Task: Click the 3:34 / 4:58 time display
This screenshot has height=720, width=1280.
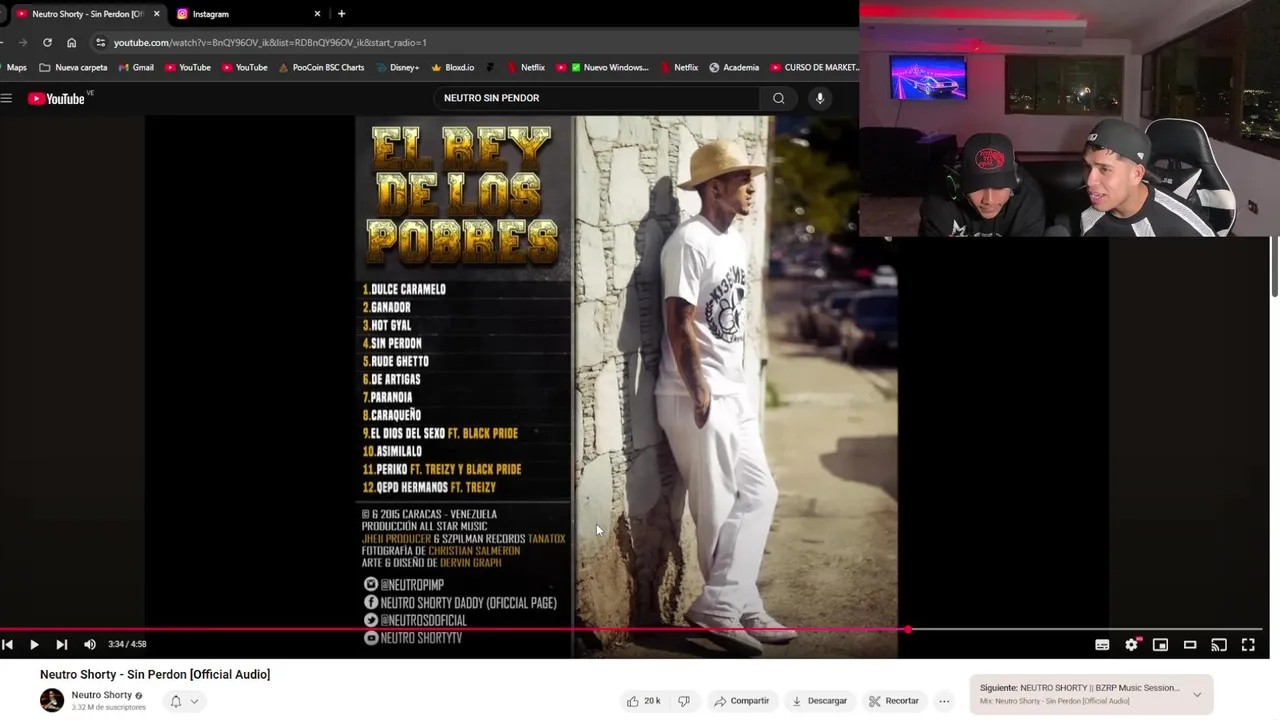Action: (127, 645)
